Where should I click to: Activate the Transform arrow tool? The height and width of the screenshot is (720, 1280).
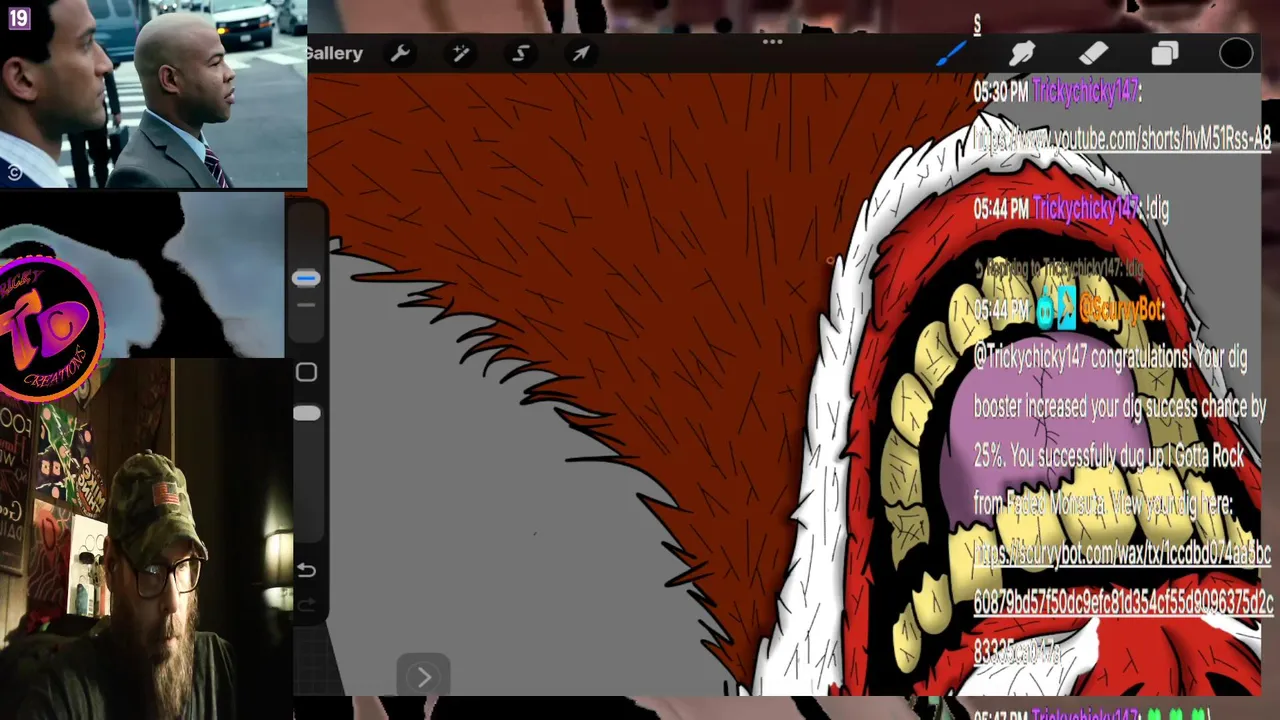pos(581,54)
